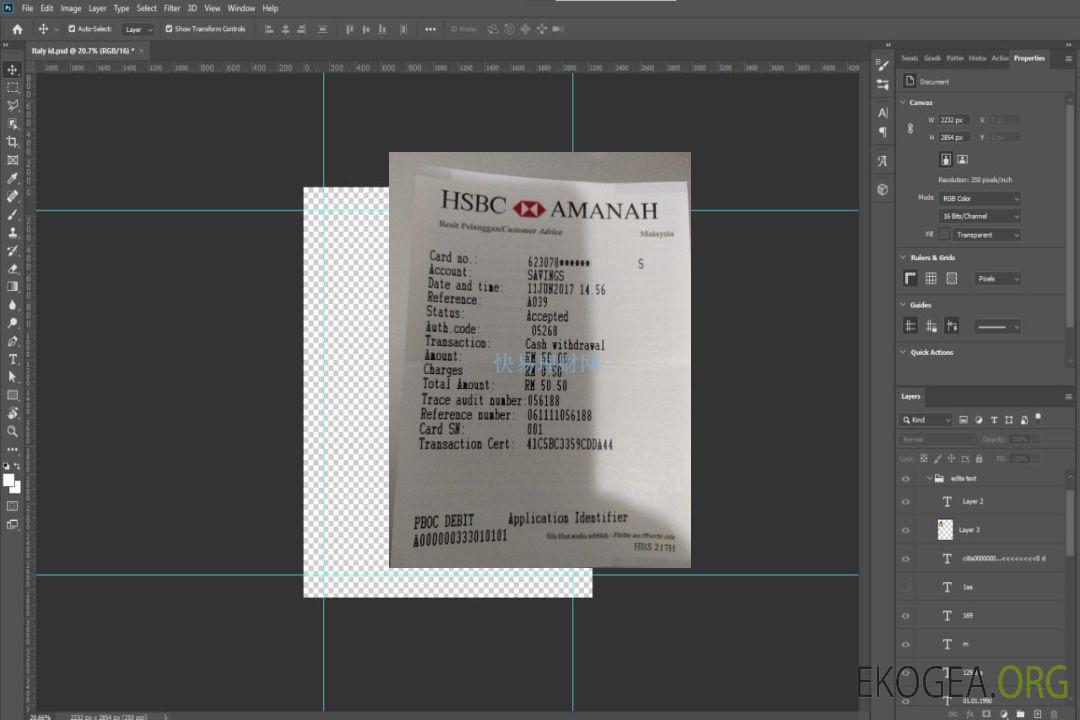
Task: Open the RGB Color mode dropdown
Action: pos(980,199)
